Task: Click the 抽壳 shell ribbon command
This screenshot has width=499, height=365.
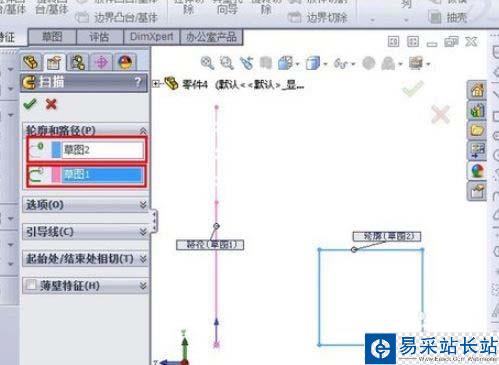Action: tap(448, 17)
